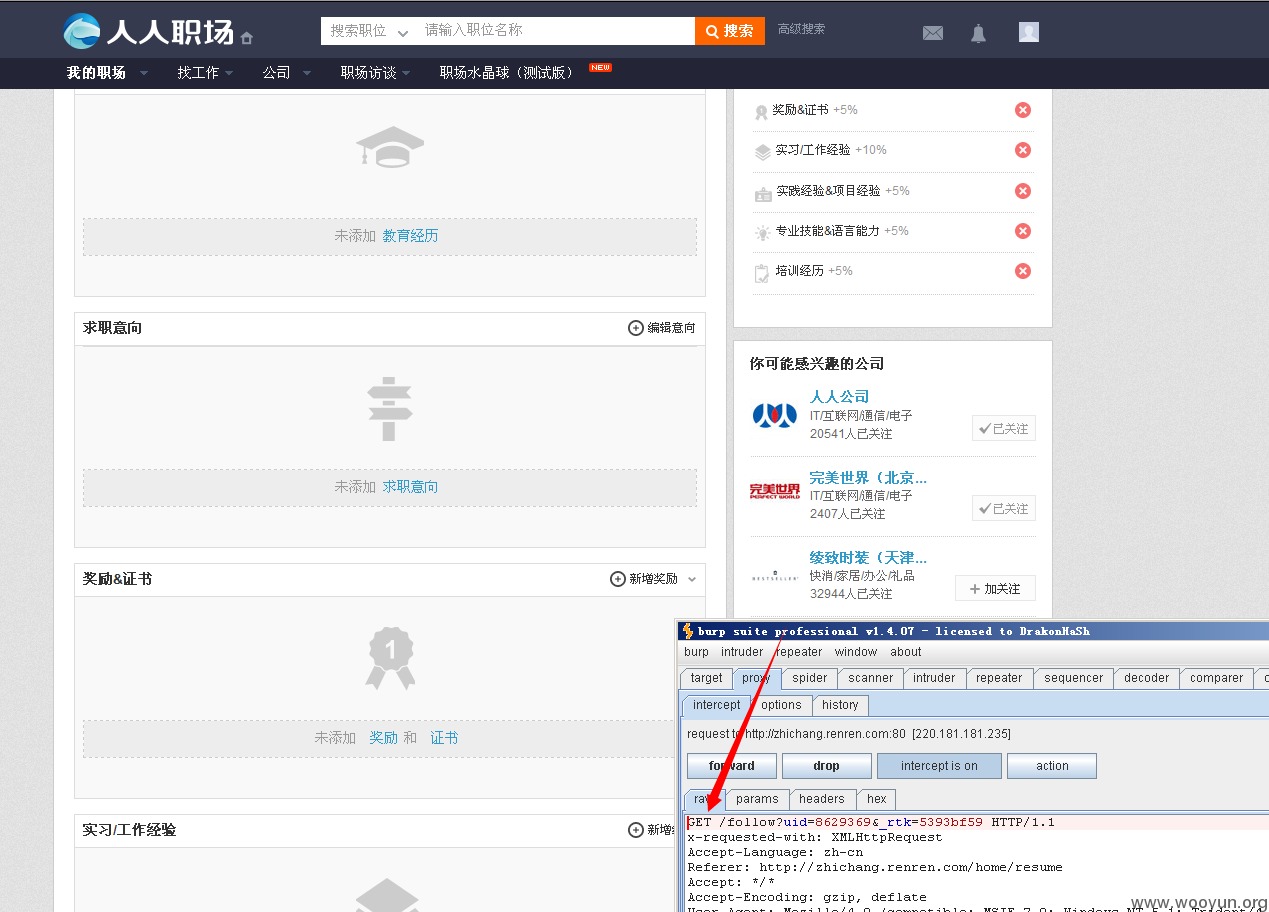Toggle 已关注 for 人人公司
The image size is (1269, 912).
1004,428
